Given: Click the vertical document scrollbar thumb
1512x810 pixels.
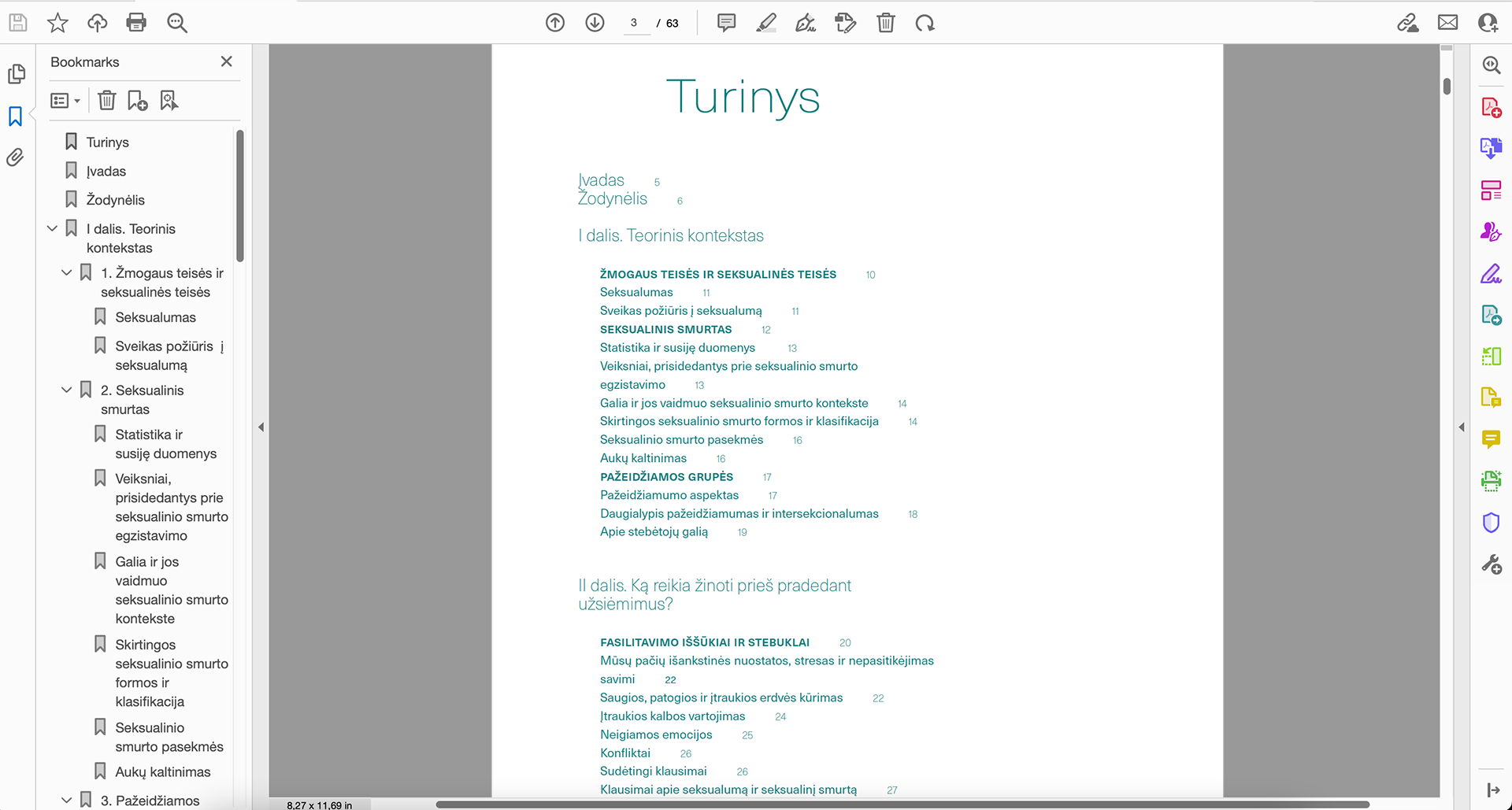Looking at the screenshot, I should tap(1447, 86).
